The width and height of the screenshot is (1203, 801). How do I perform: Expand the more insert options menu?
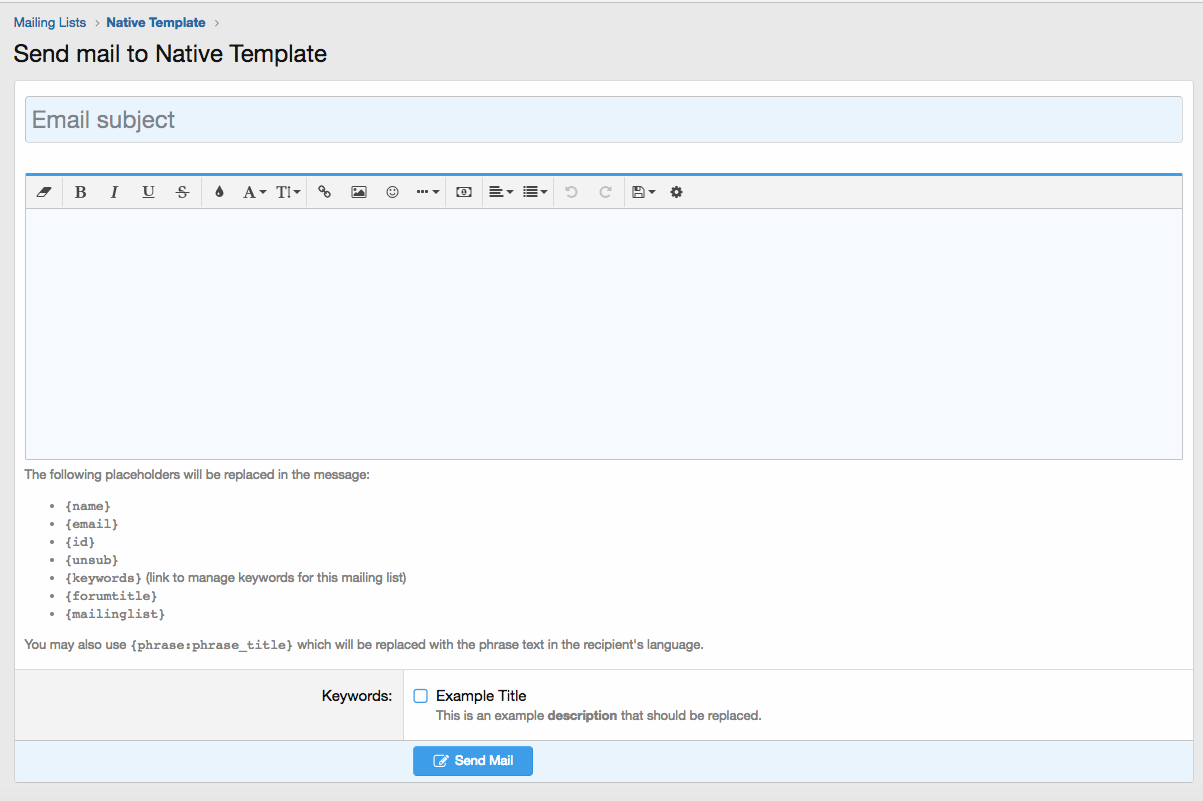(x=427, y=192)
